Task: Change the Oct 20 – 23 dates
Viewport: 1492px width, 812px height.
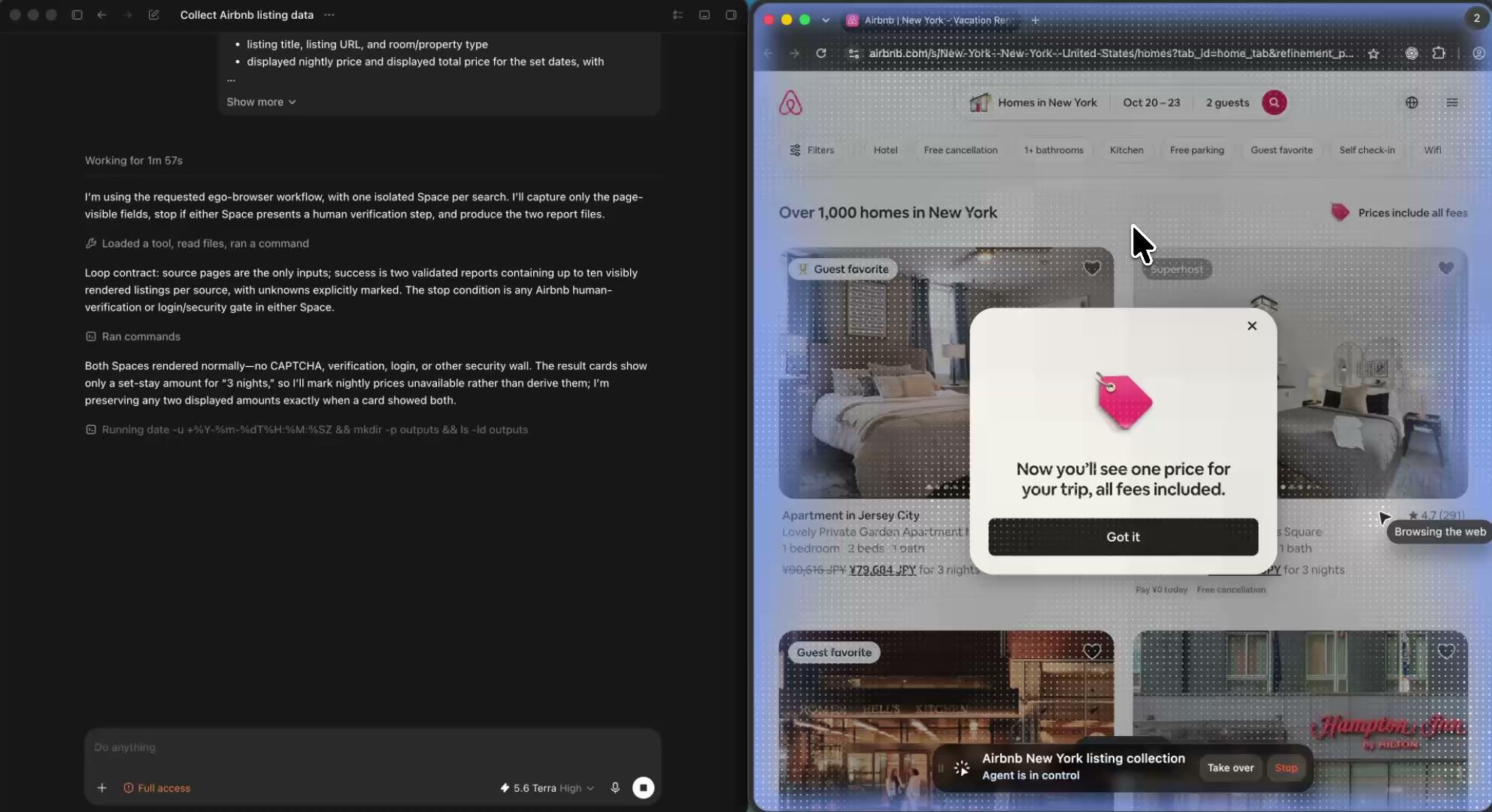Action: coord(1151,103)
